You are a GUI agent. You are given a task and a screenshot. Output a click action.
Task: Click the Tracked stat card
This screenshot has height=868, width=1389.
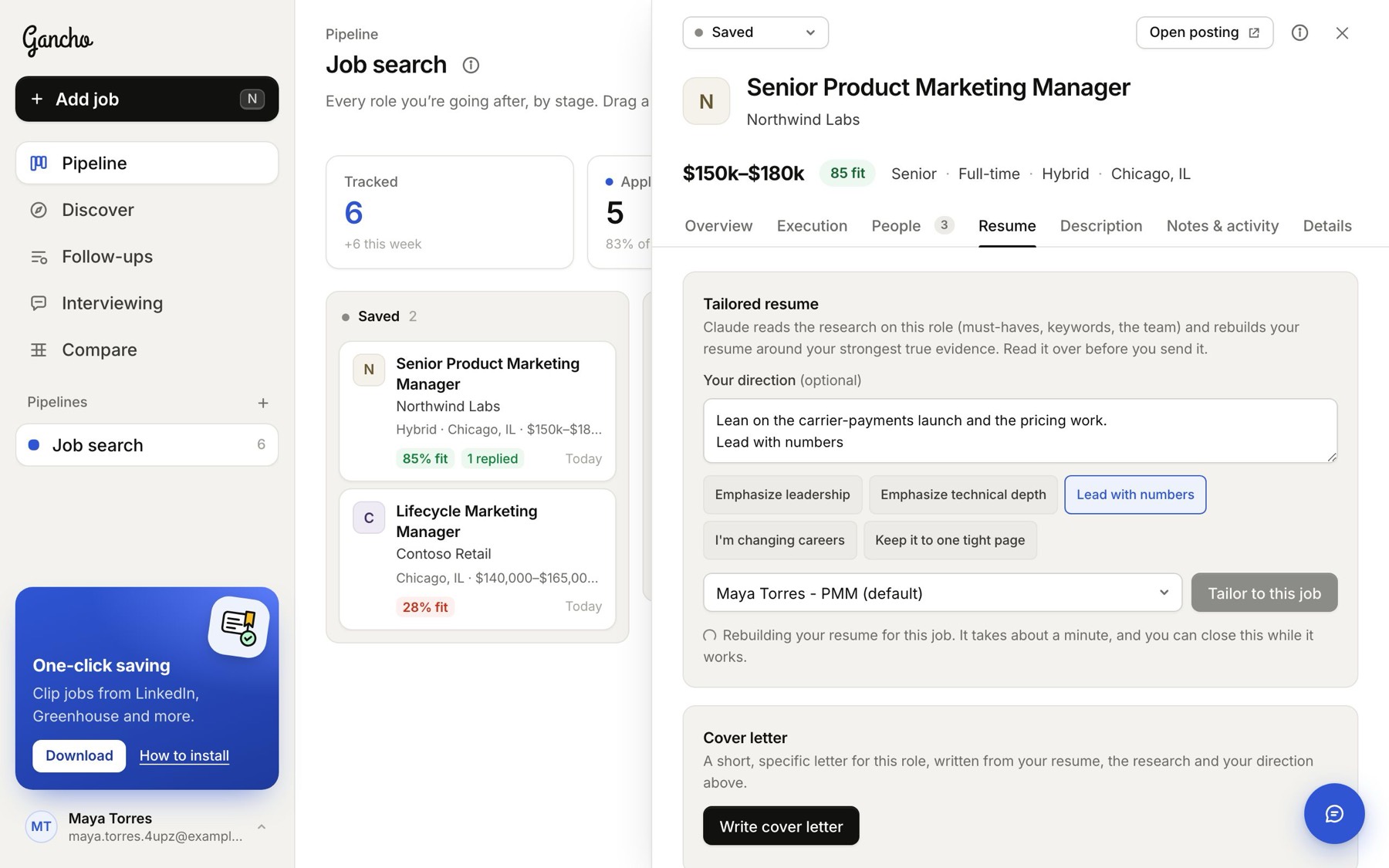[450, 212]
